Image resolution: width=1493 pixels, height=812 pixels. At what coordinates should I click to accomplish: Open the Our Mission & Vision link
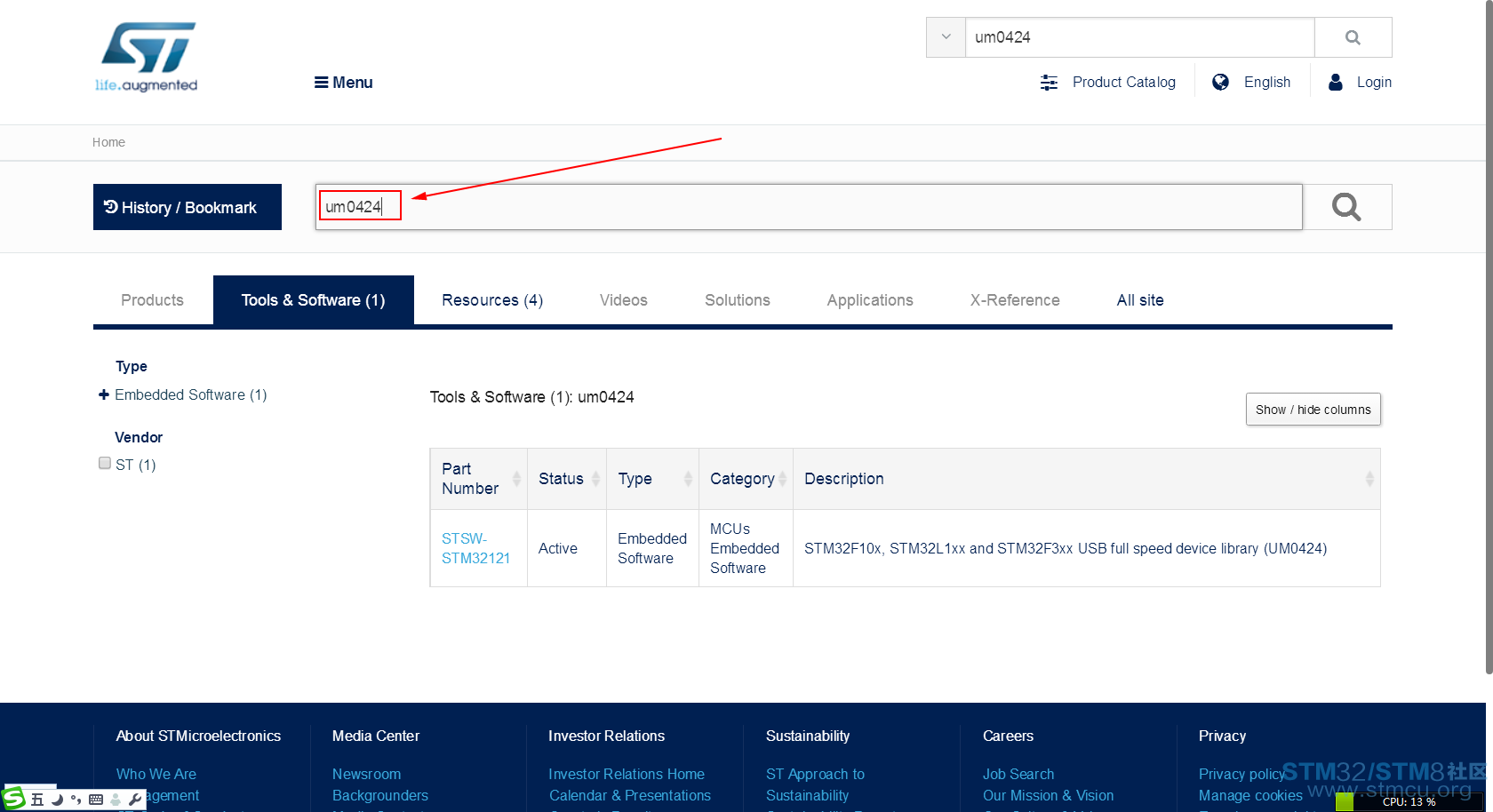point(1048,795)
